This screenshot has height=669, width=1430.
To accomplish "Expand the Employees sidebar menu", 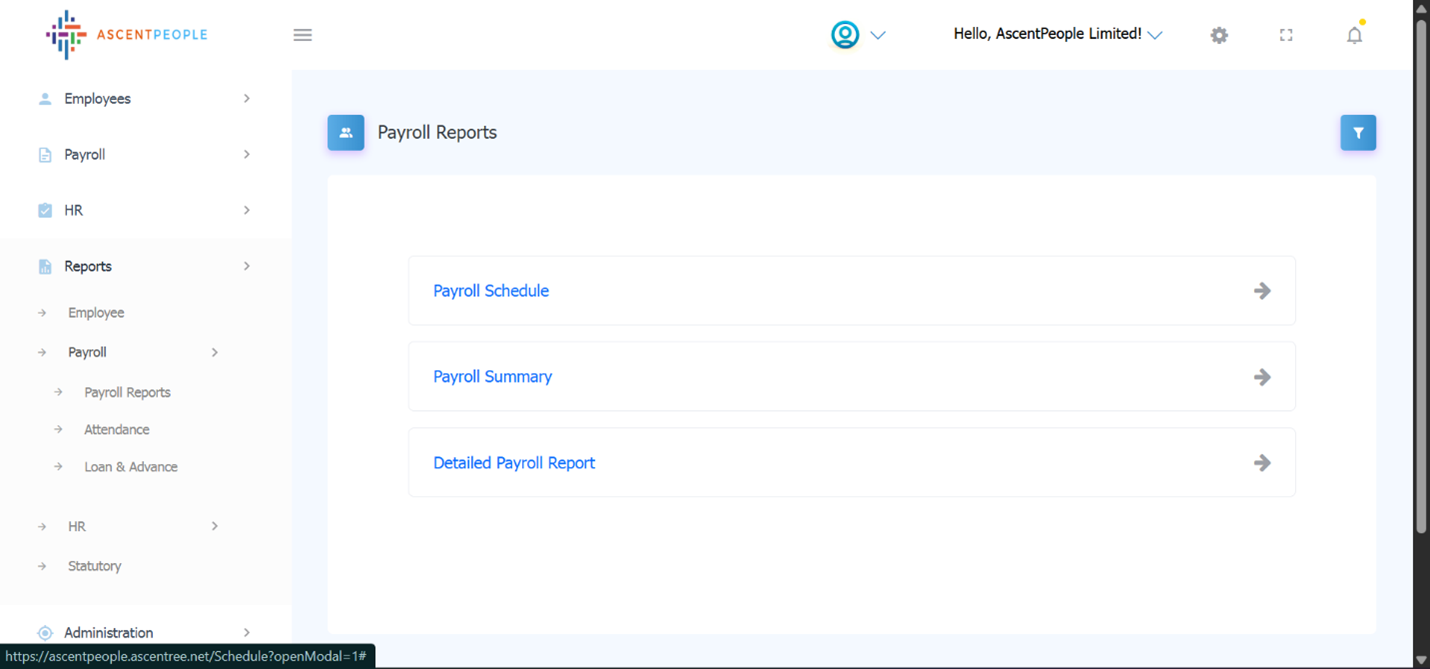I will coord(97,99).
